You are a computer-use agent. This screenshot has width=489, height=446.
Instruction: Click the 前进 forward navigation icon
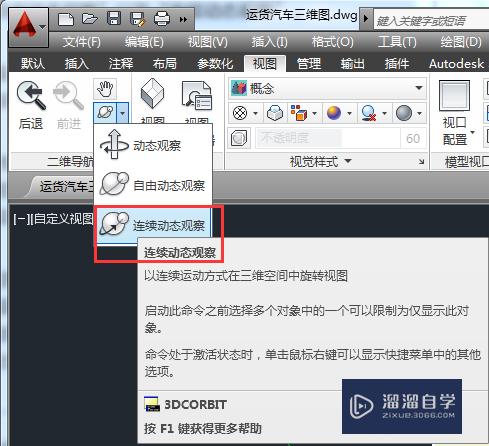point(68,95)
